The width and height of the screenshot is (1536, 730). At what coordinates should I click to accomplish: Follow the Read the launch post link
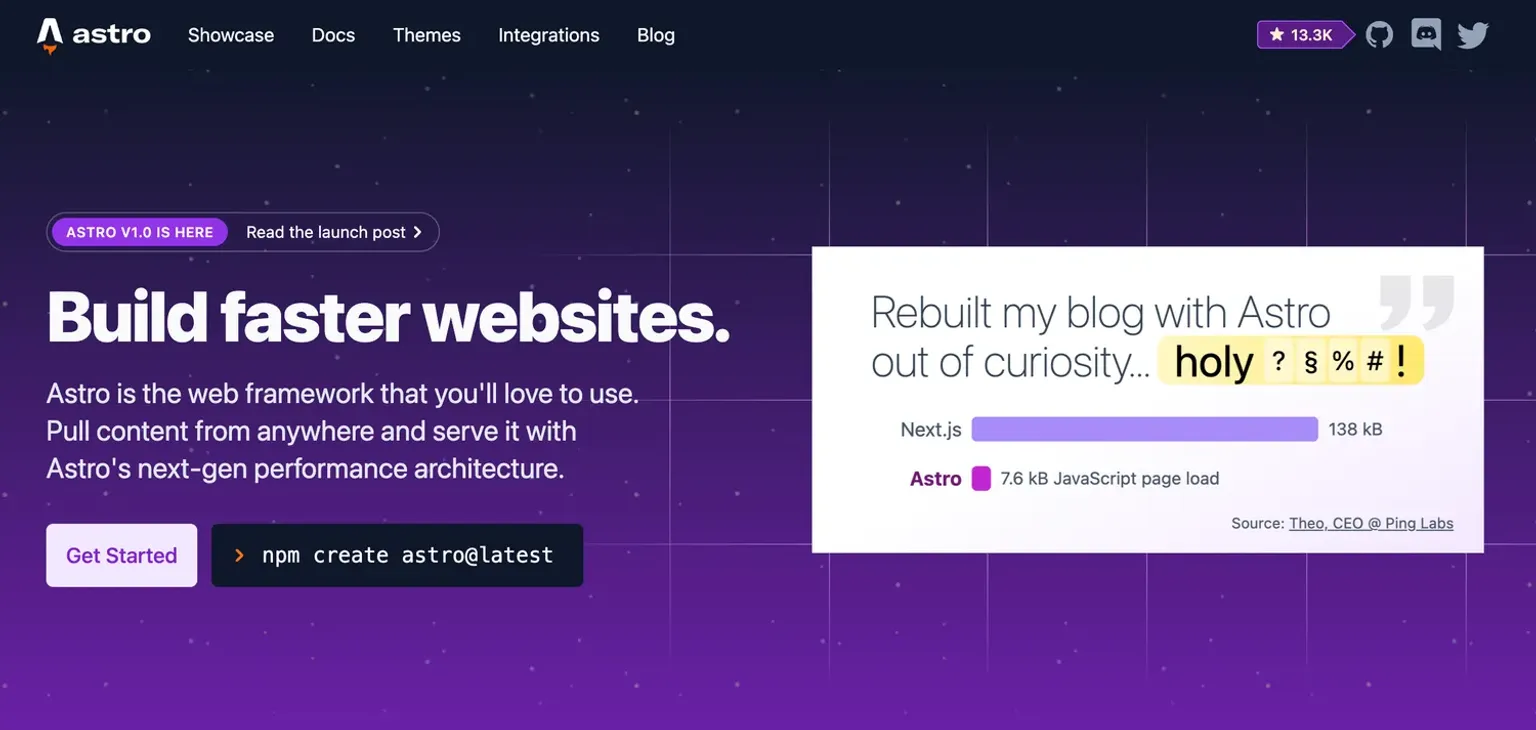click(x=326, y=232)
